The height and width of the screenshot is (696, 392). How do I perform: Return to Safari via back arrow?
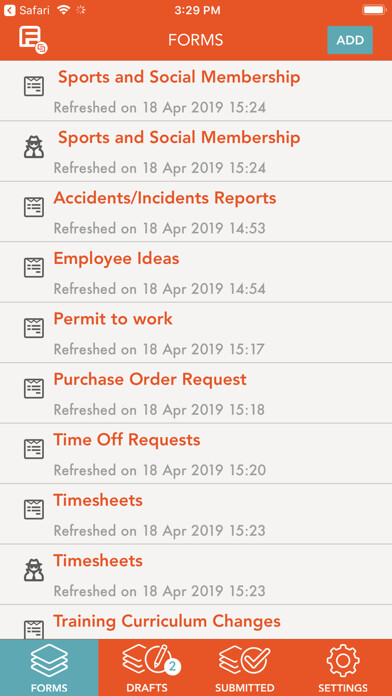[10, 11]
